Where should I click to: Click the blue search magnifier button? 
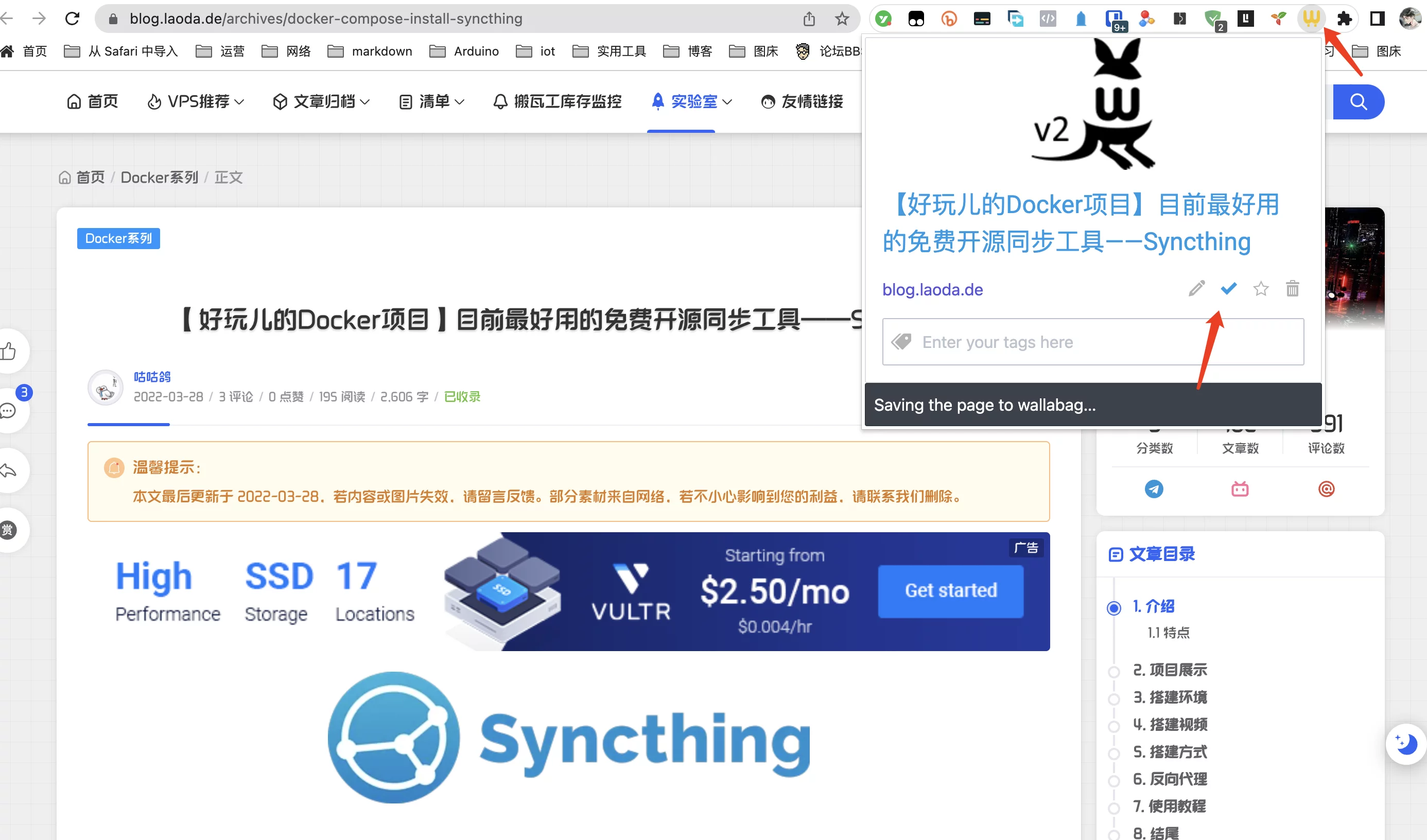click(1358, 102)
